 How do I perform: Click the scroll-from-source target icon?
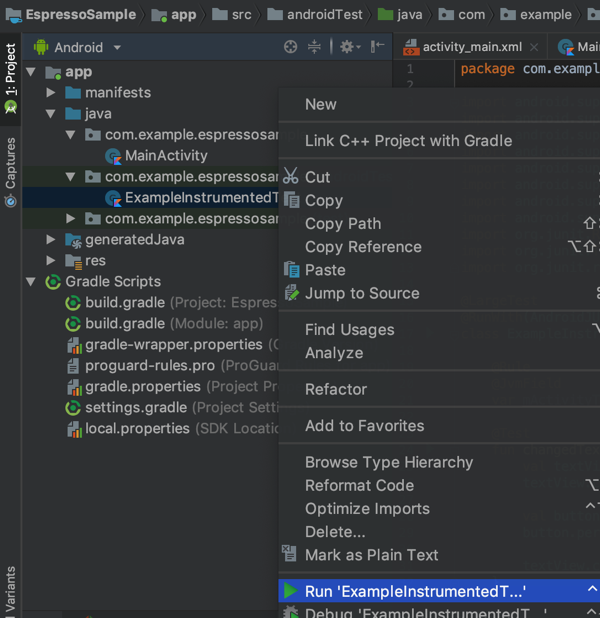(x=291, y=47)
